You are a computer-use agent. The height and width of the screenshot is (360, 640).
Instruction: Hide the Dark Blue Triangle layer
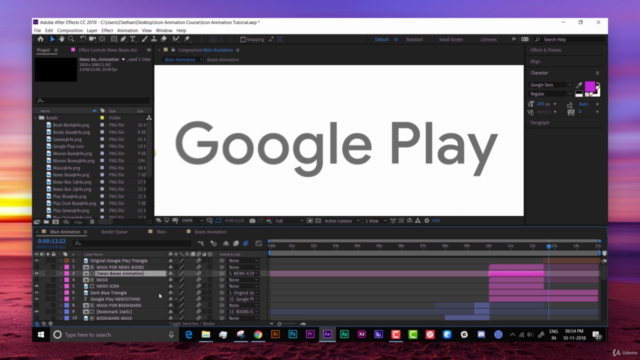[x=36, y=293]
